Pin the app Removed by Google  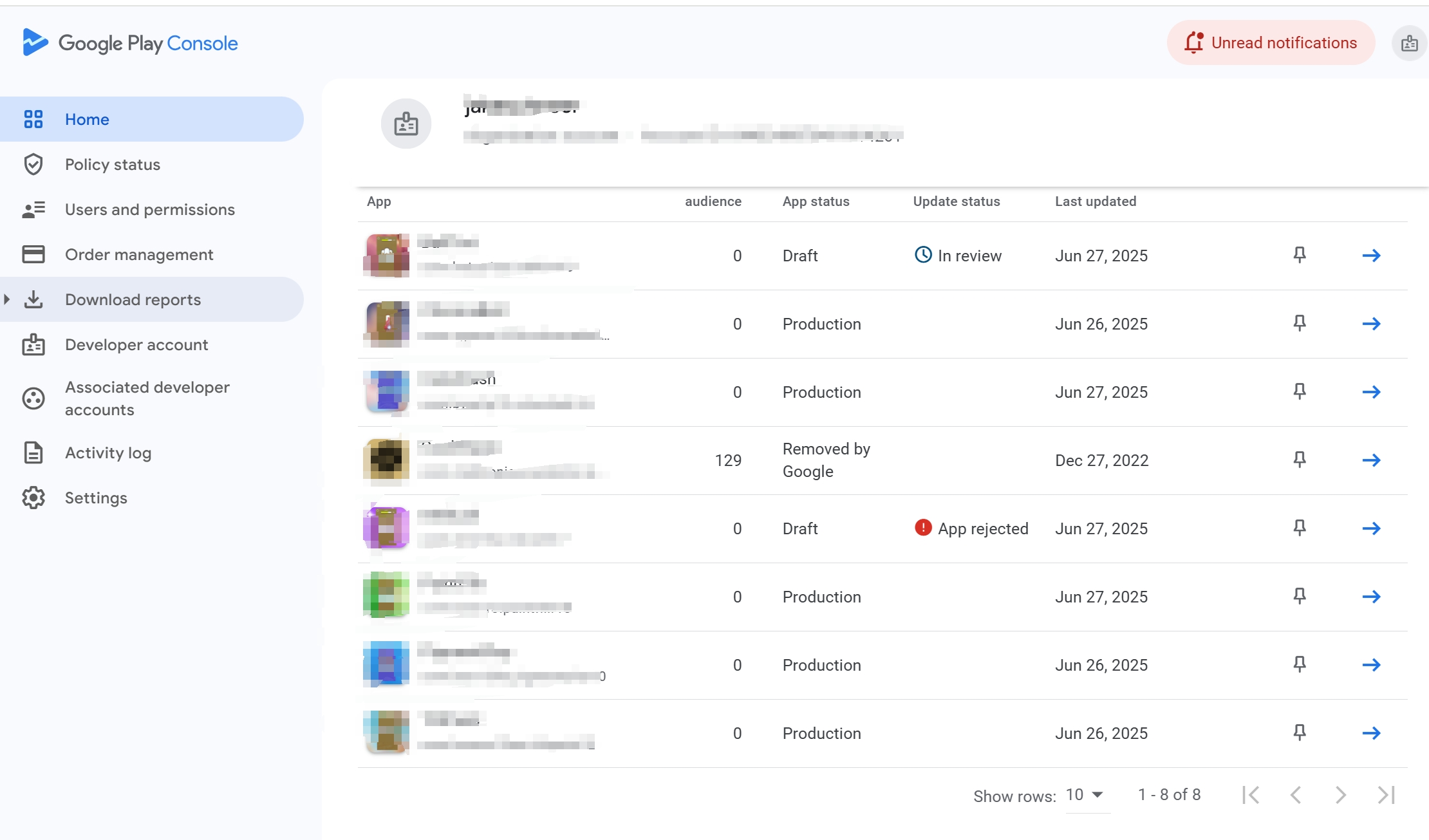[x=1300, y=460]
